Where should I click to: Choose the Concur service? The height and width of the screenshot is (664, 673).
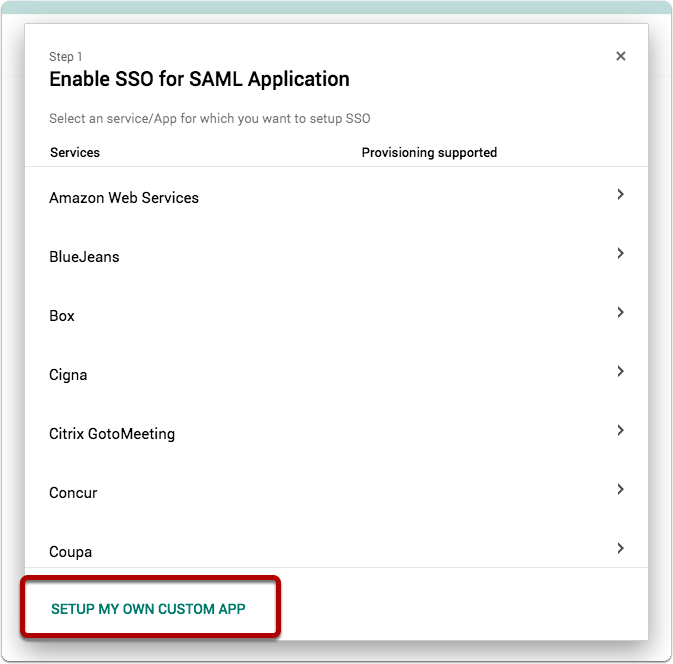(73, 493)
